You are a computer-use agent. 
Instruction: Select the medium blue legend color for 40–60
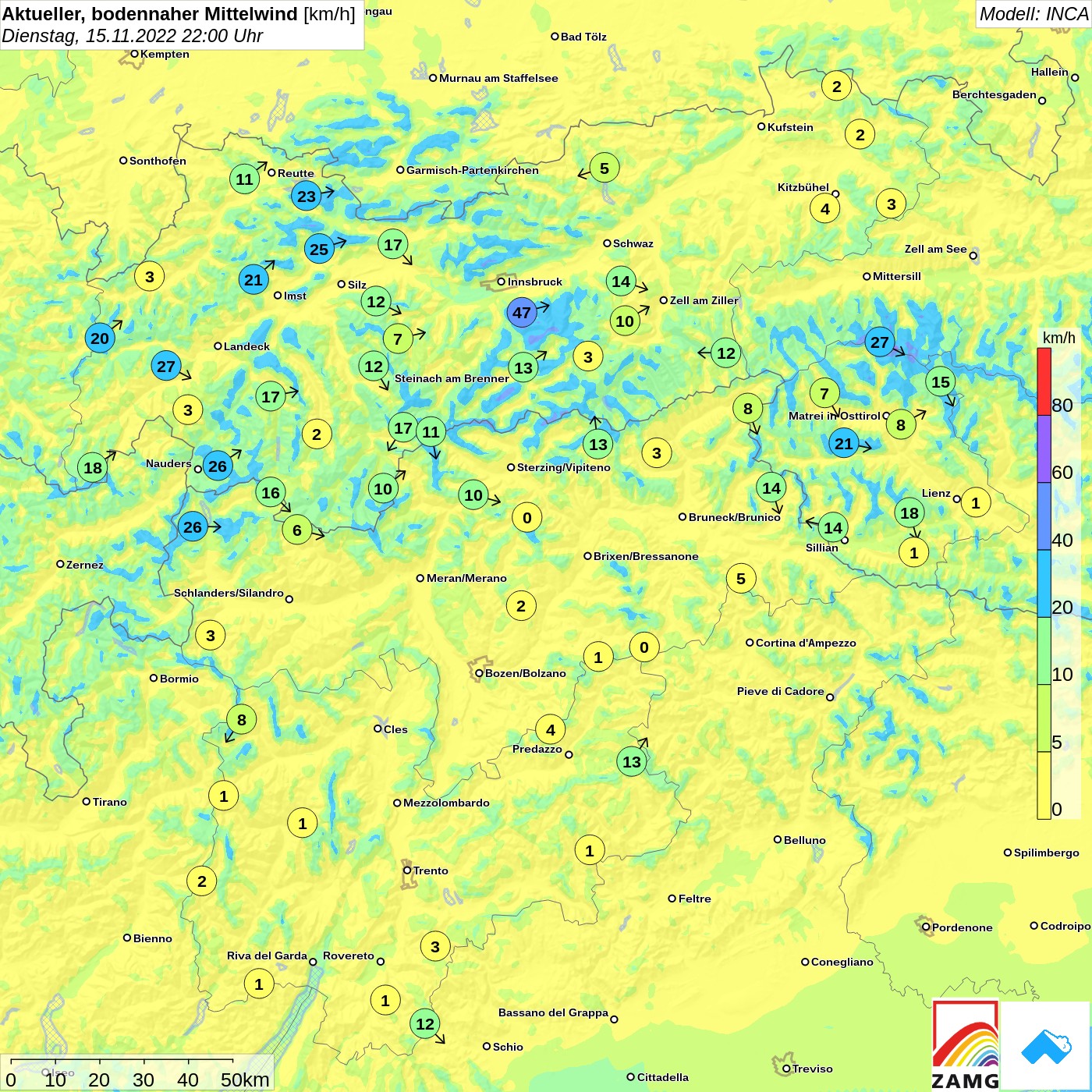pos(1044,516)
